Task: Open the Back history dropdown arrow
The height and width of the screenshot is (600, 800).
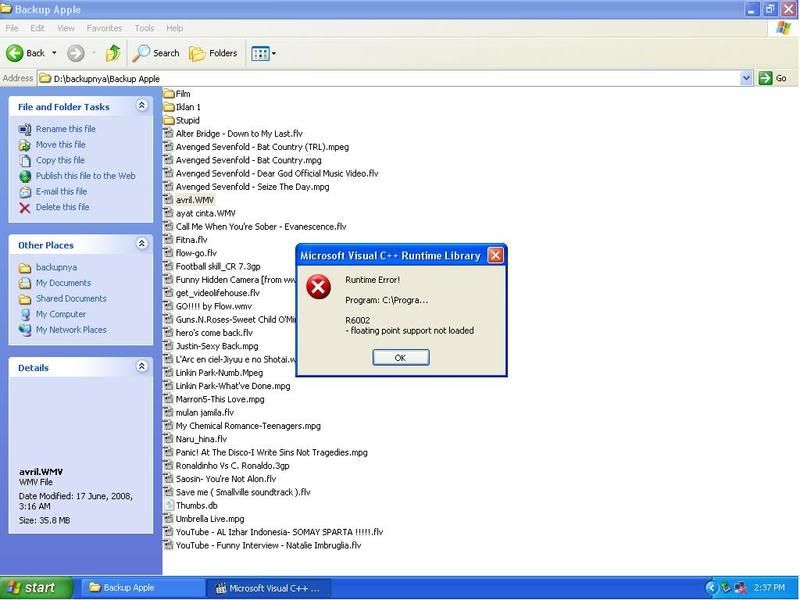Action: click(54, 53)
